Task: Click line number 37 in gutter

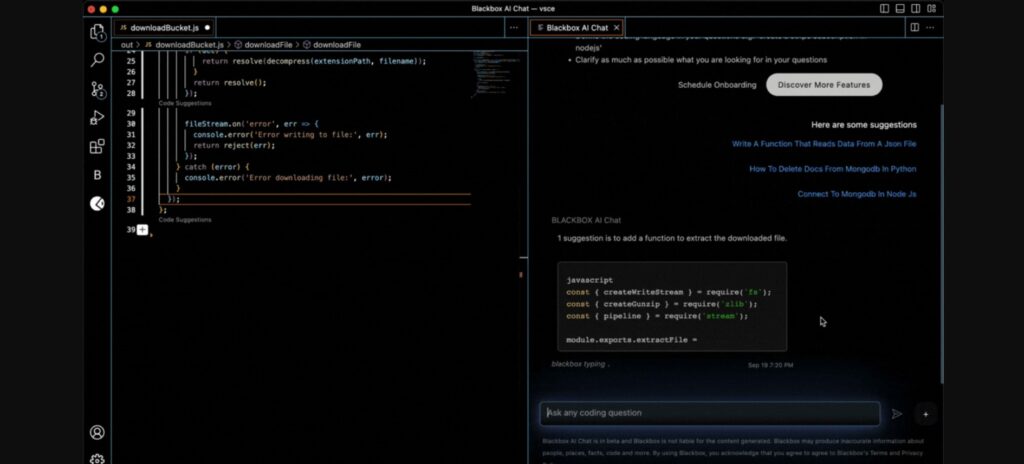Action: [131, 199]
